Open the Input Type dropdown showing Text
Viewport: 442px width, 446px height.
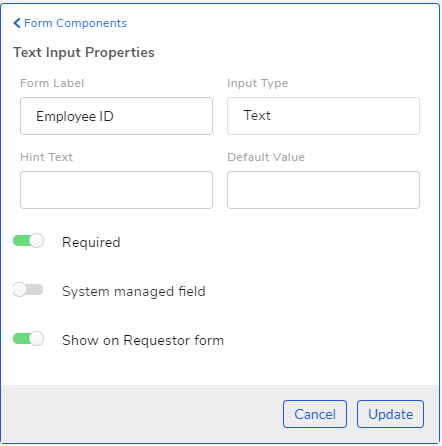tap(323, 116)
